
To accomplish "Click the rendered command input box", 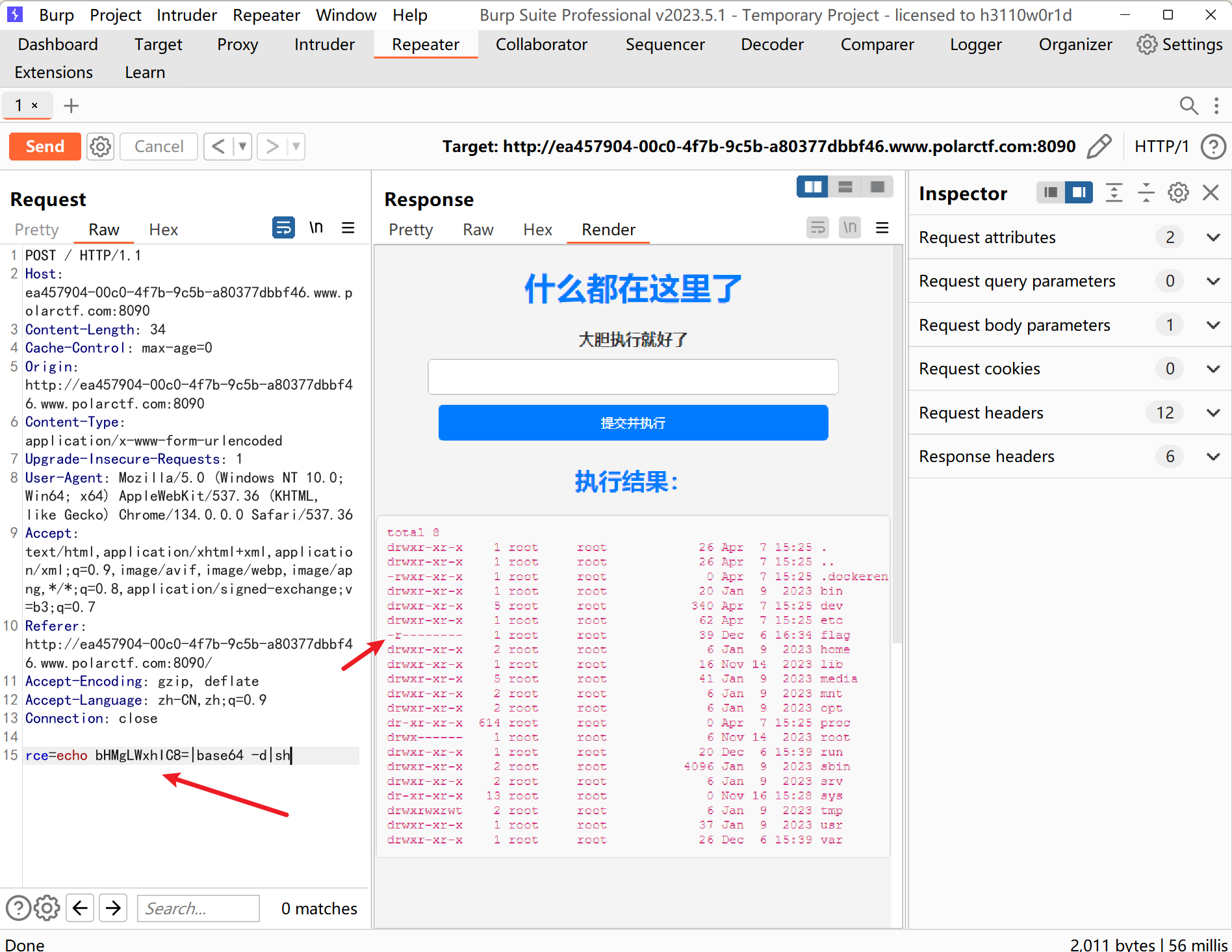I will pos(633,377).
